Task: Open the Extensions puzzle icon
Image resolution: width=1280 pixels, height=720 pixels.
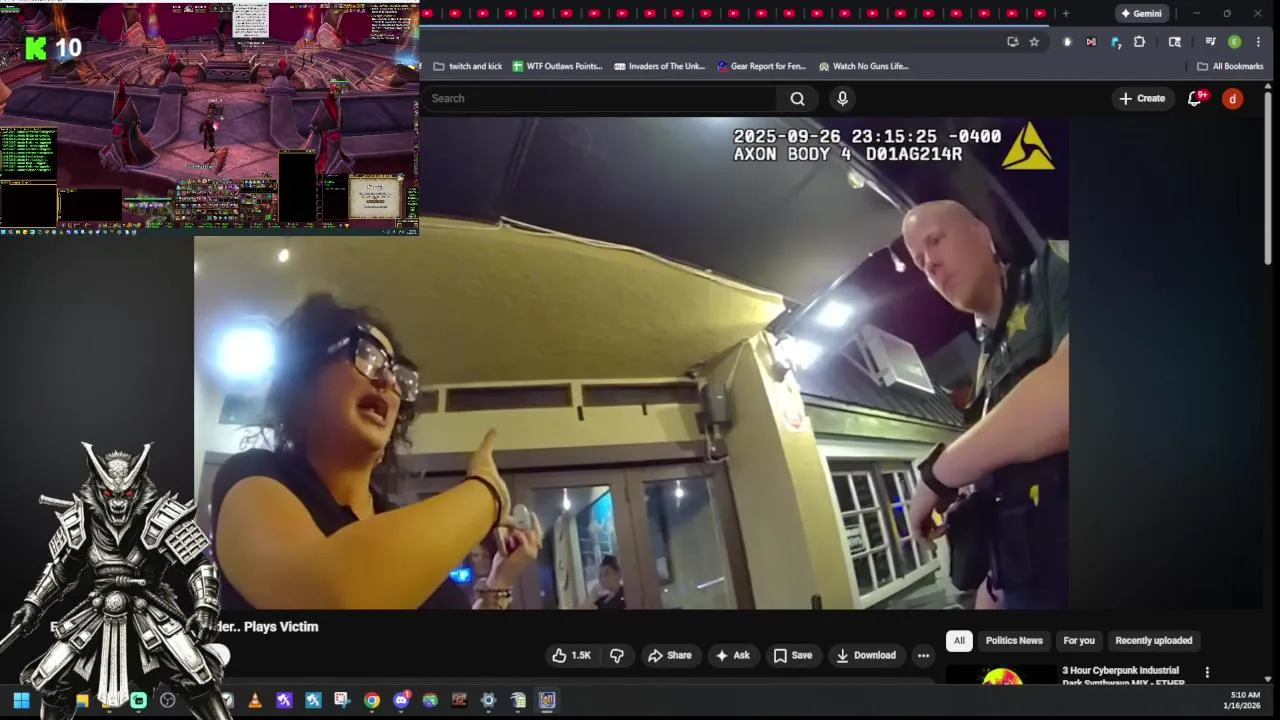Action: click(1139, 42)
